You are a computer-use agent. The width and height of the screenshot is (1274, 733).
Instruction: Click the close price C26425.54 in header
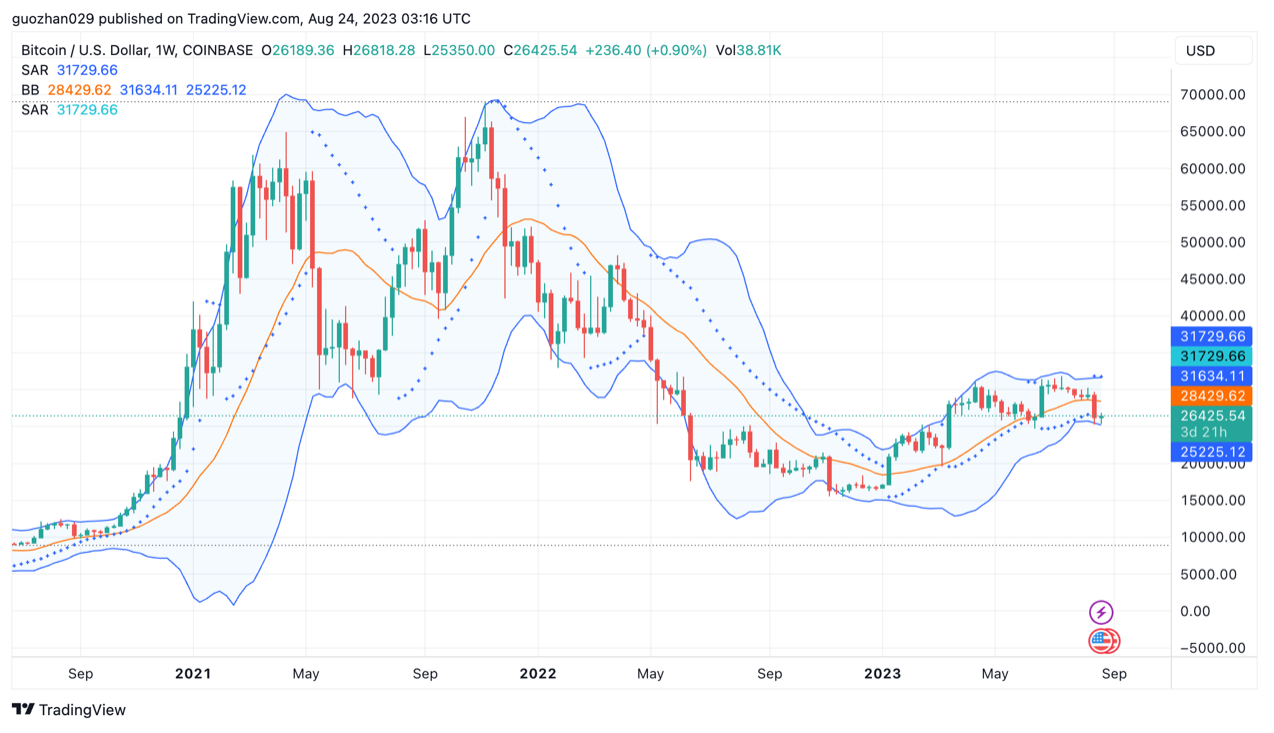pyautogui.click(x=540, y=50)
